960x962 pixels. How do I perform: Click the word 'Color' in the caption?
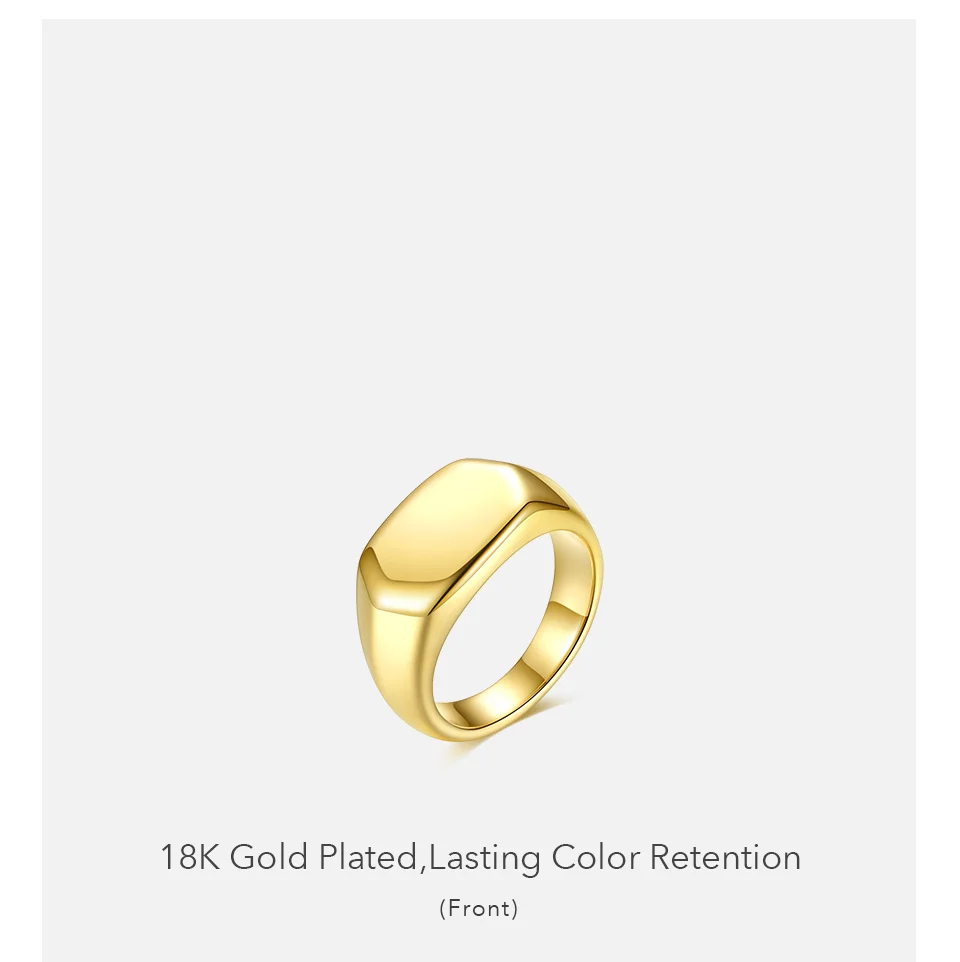tap(595, 856)
